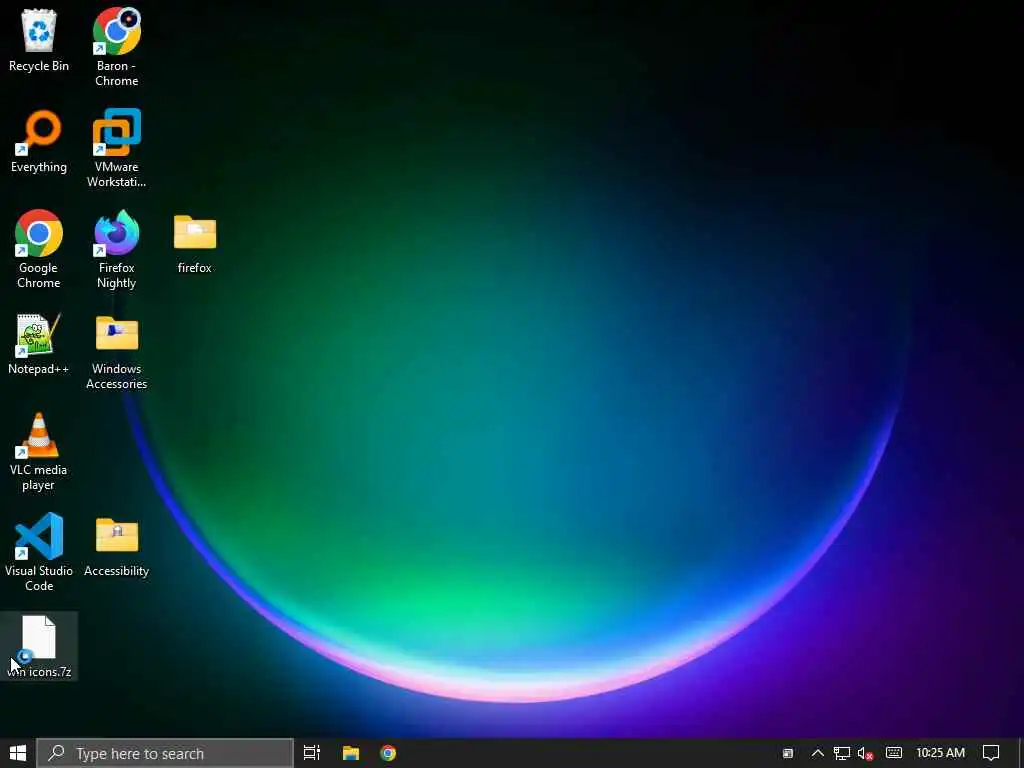Click the Show desktop strip at taskbar end
Image resolution: width=1024 pixels, height=768 pixels.
coord(1021,753)
